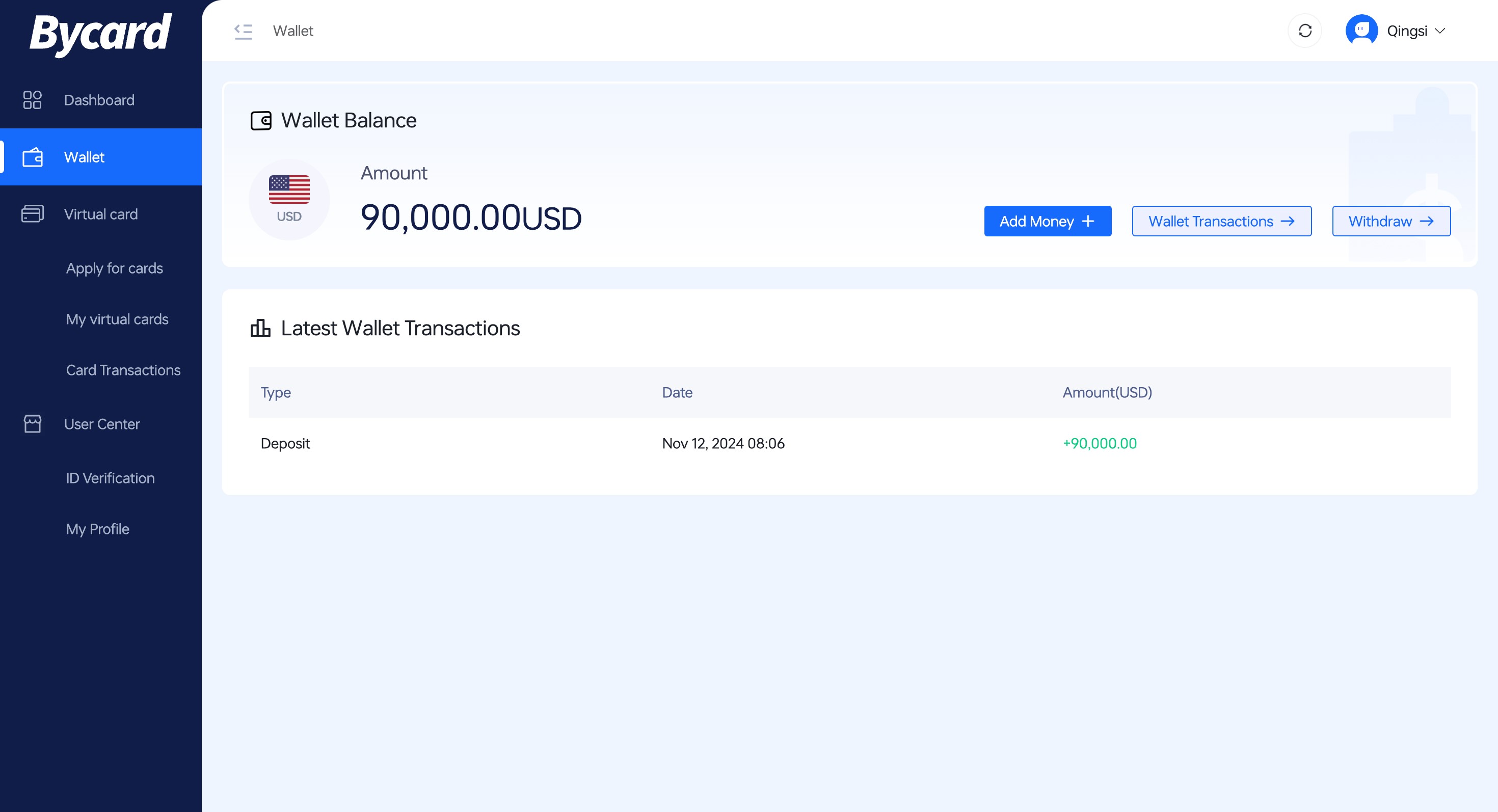Click the Bycard logo
This screenshot has height=812, width=1498.
pyautogui.click(x=100, y=33)
